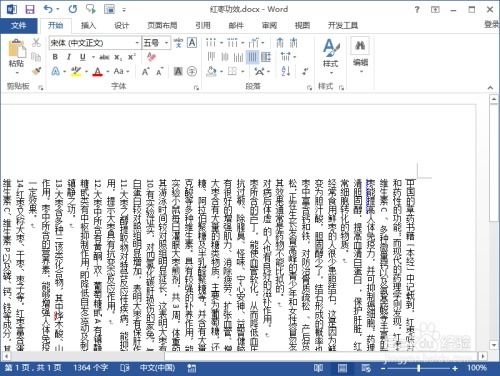Collapse the ribbon with the chevron
Image resolution: width=500 pixels, height=376 pixels.
pyautogui.click(x=490, y=88)
